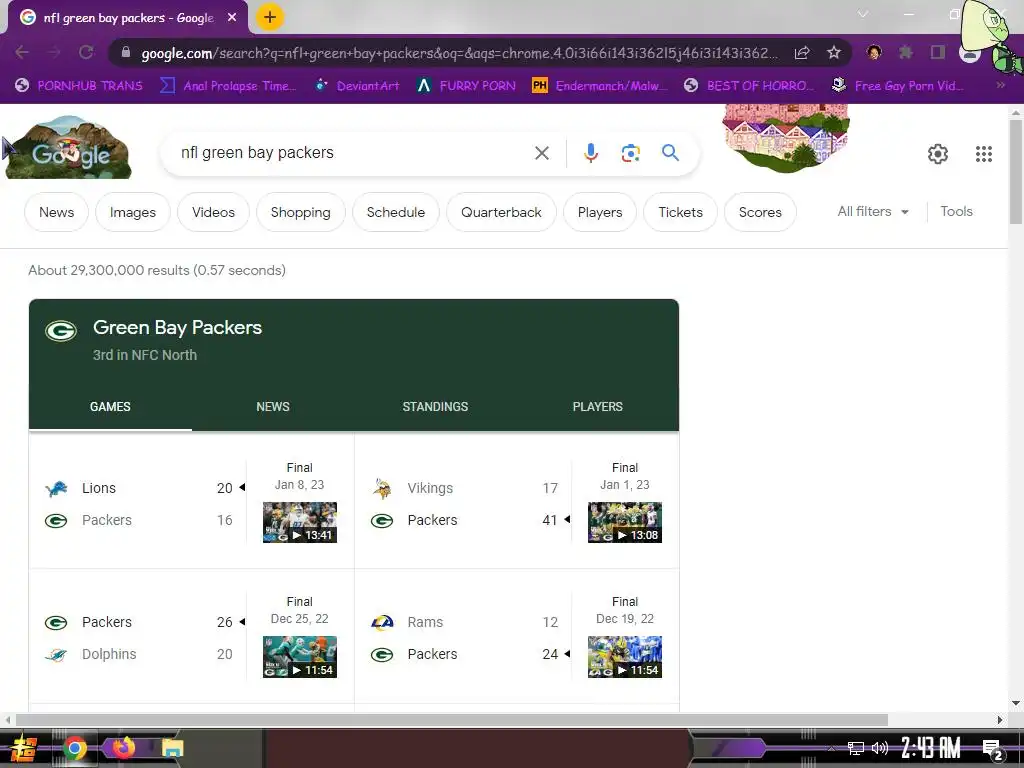
Task: Close the nfl green bay packers tab
Action: pos(232,18)
